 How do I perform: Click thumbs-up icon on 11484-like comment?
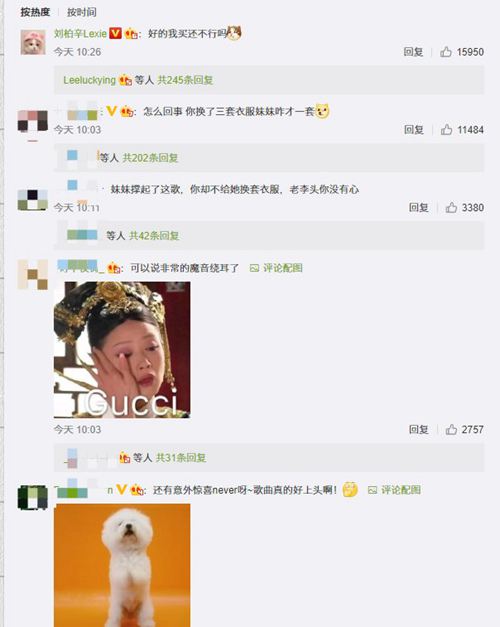click(446, 129)
